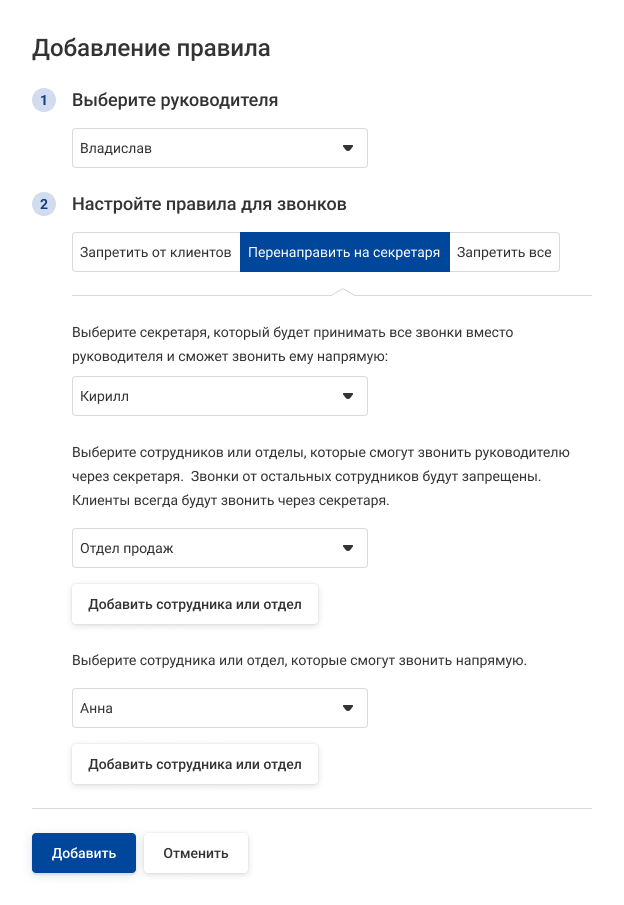Click the arrow icon in the Кирилл dropdown
Viewport: 624px width, 905px height.
click(x=348, y=396)
